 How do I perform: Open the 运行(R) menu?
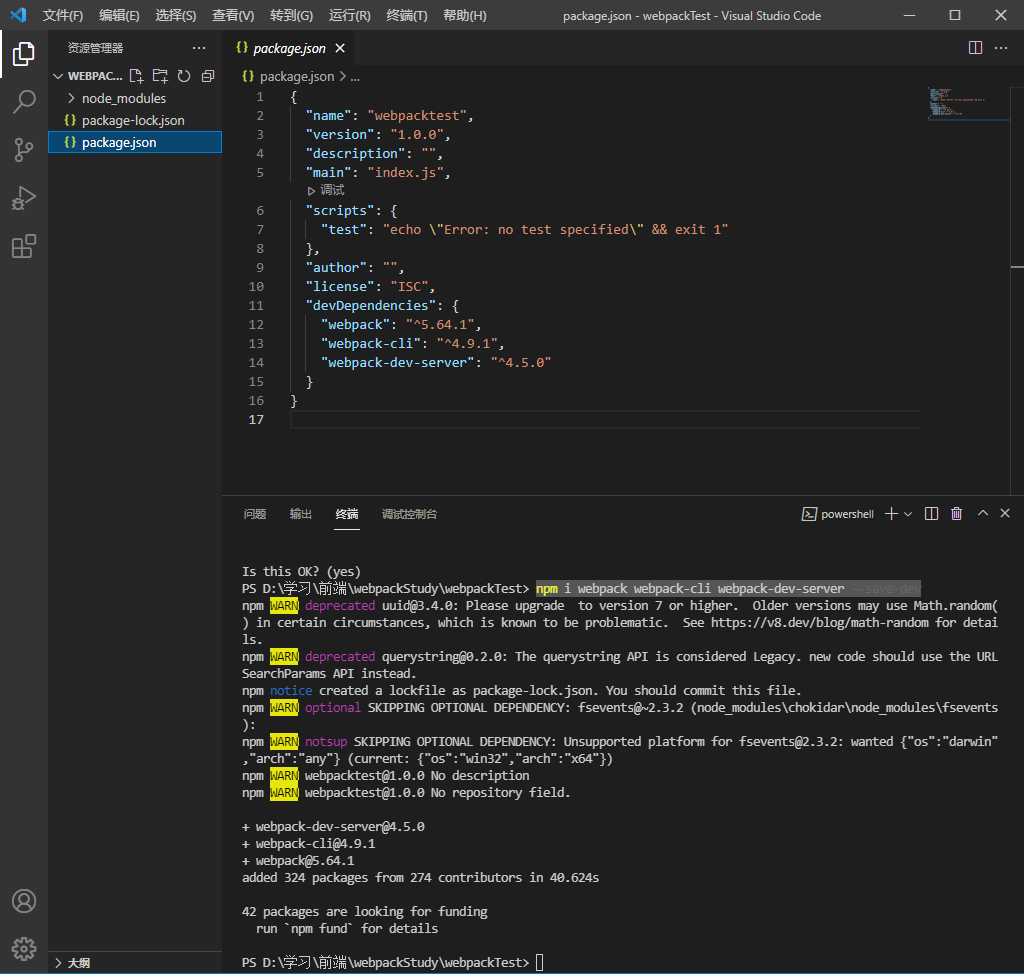click(x=349, y=16)
